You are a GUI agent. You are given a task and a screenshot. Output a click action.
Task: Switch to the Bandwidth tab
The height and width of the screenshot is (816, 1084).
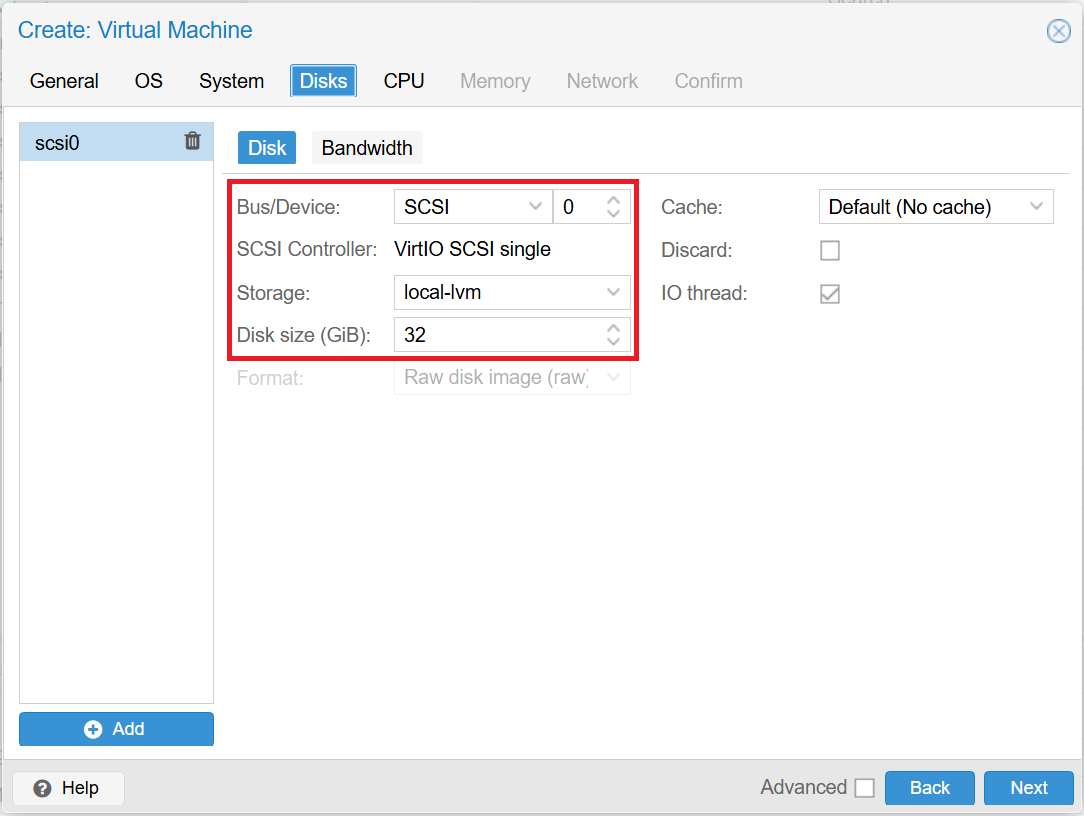tap(366, 147)
